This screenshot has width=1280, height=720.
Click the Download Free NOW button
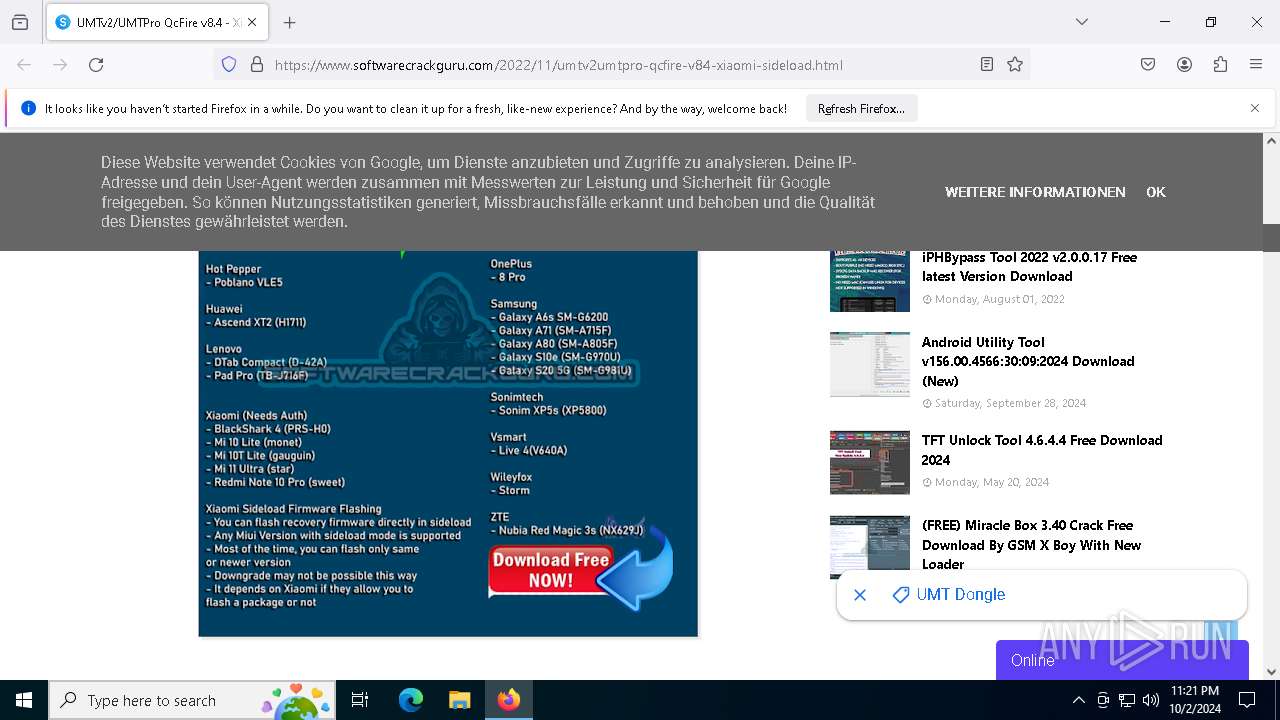pyautogui.click(x=580, y=569)
